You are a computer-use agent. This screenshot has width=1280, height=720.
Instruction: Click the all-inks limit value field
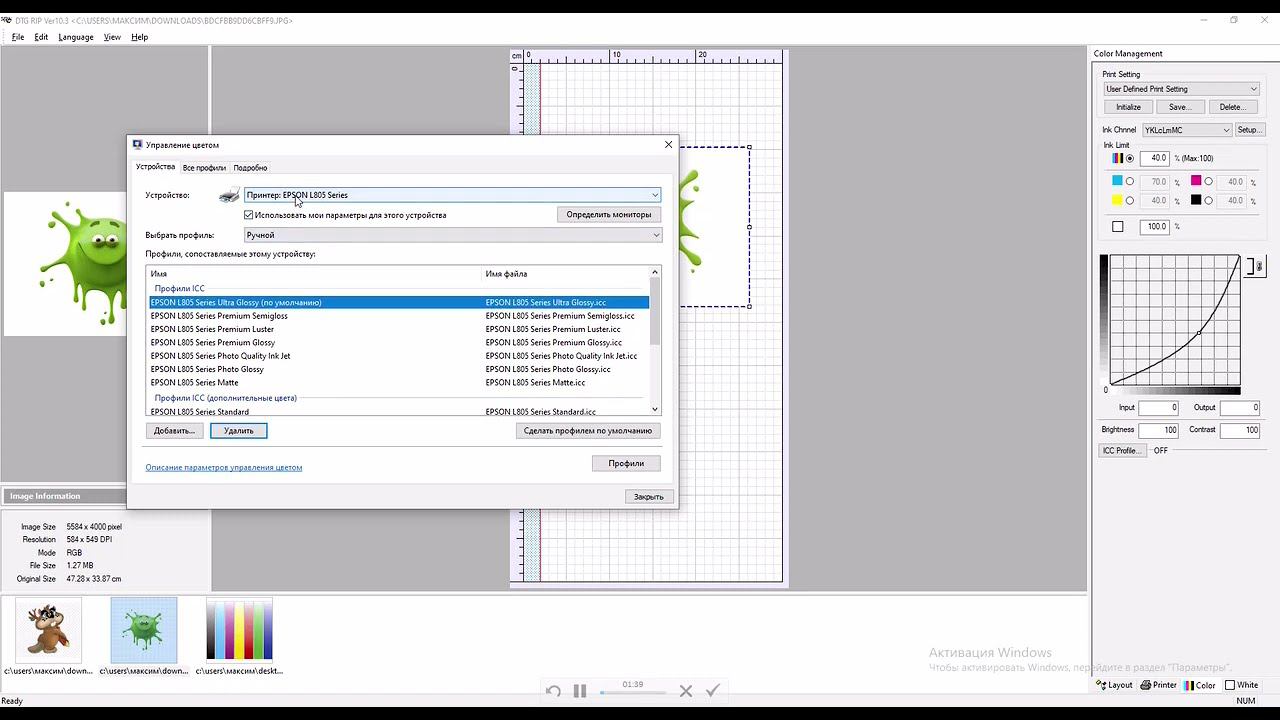pyautogui.click(x=1155, y=158)
